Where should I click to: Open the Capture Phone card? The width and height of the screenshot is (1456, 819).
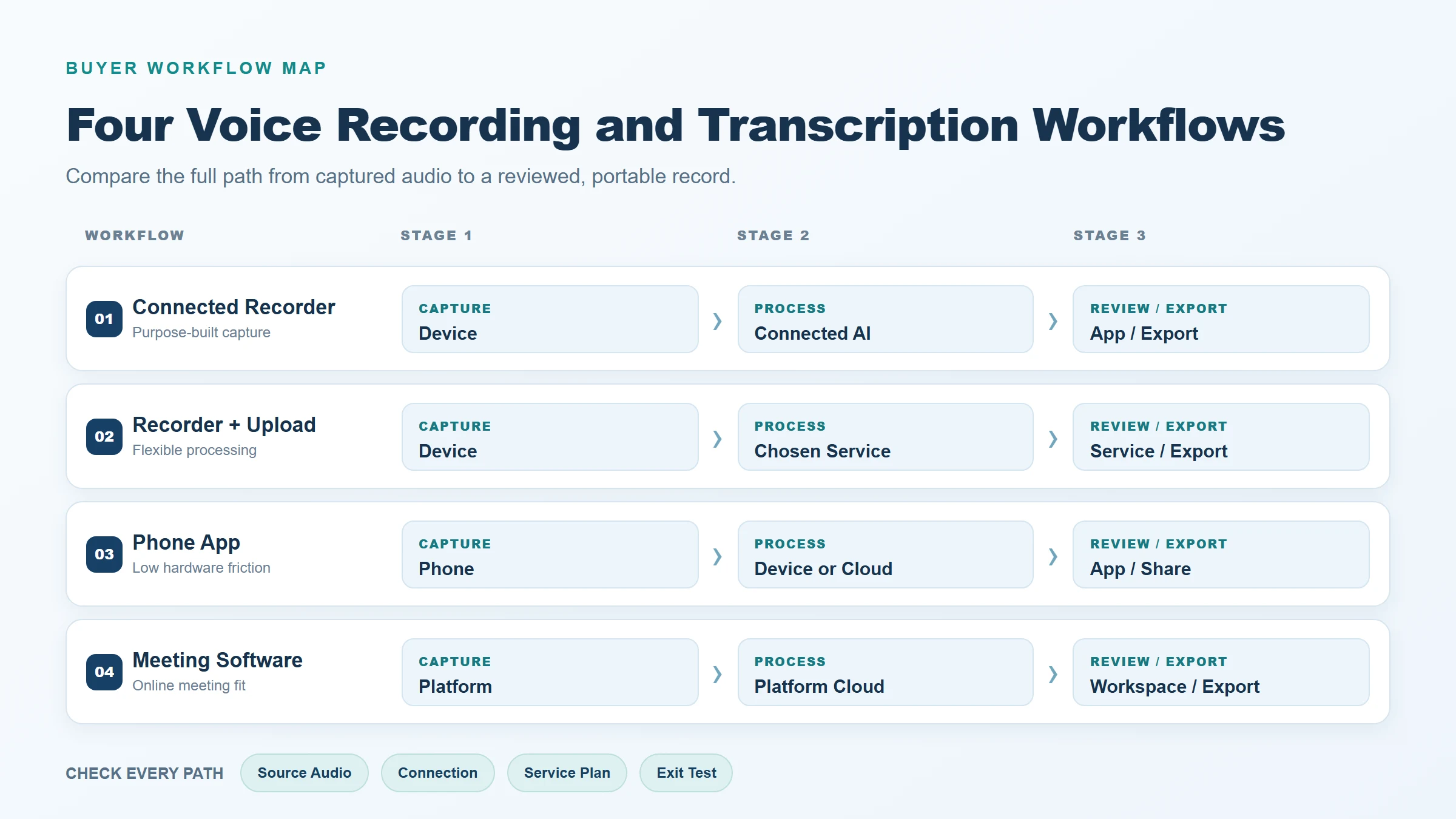click(x=550, y=554)
